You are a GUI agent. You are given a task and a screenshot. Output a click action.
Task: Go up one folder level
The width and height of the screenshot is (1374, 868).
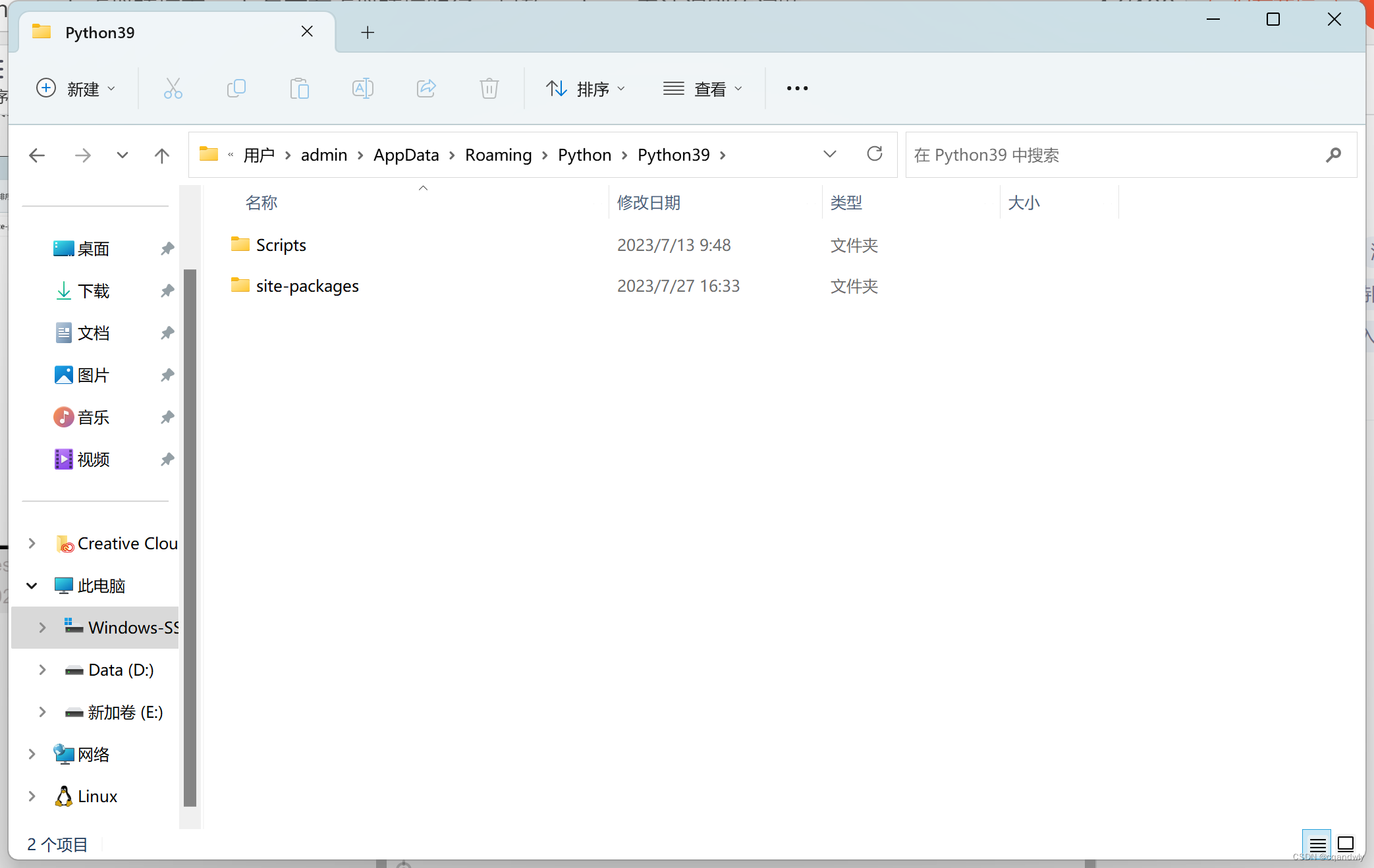point(161,155)
